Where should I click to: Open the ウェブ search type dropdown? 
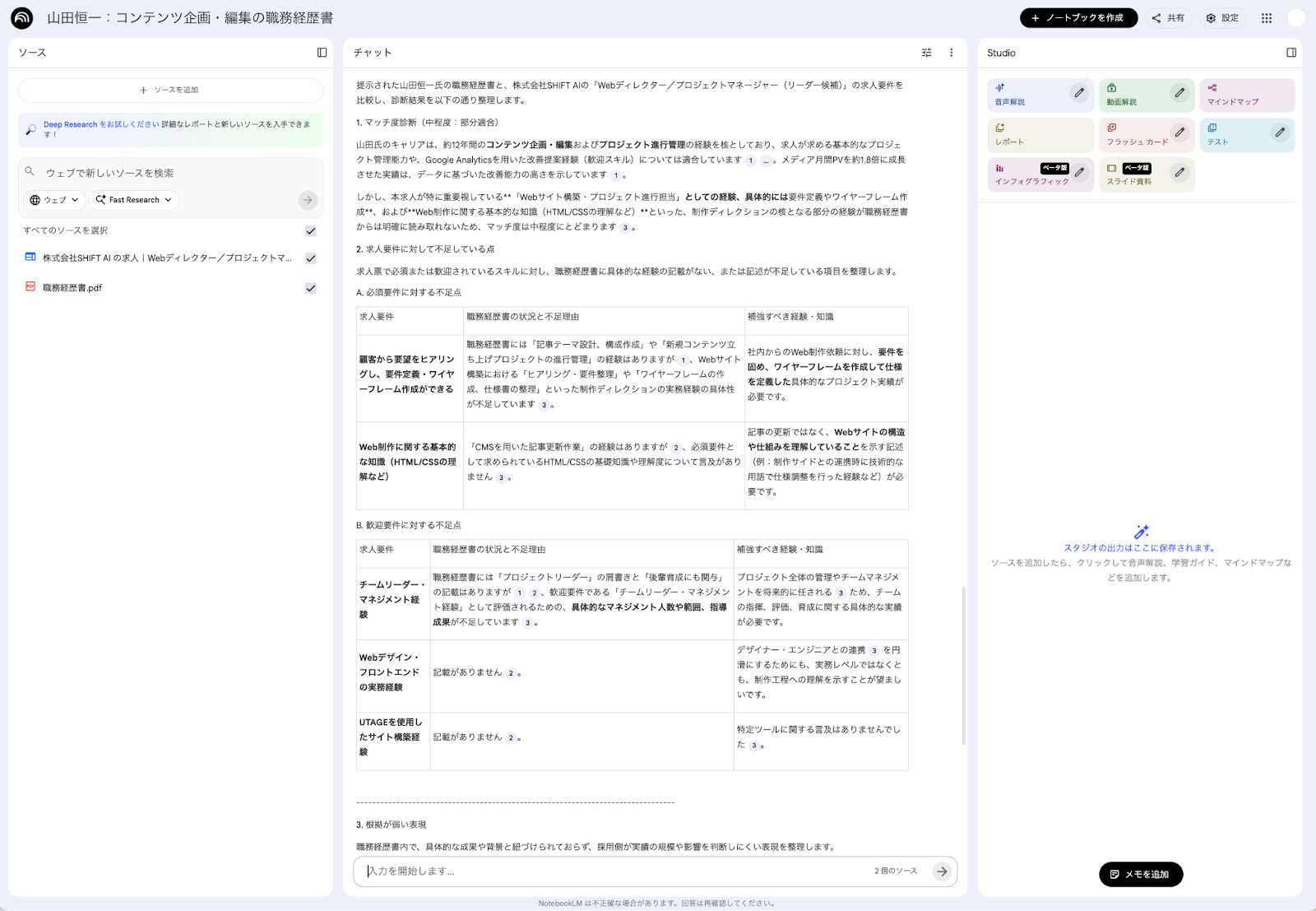pyautogui.click(x=53, y=199)
